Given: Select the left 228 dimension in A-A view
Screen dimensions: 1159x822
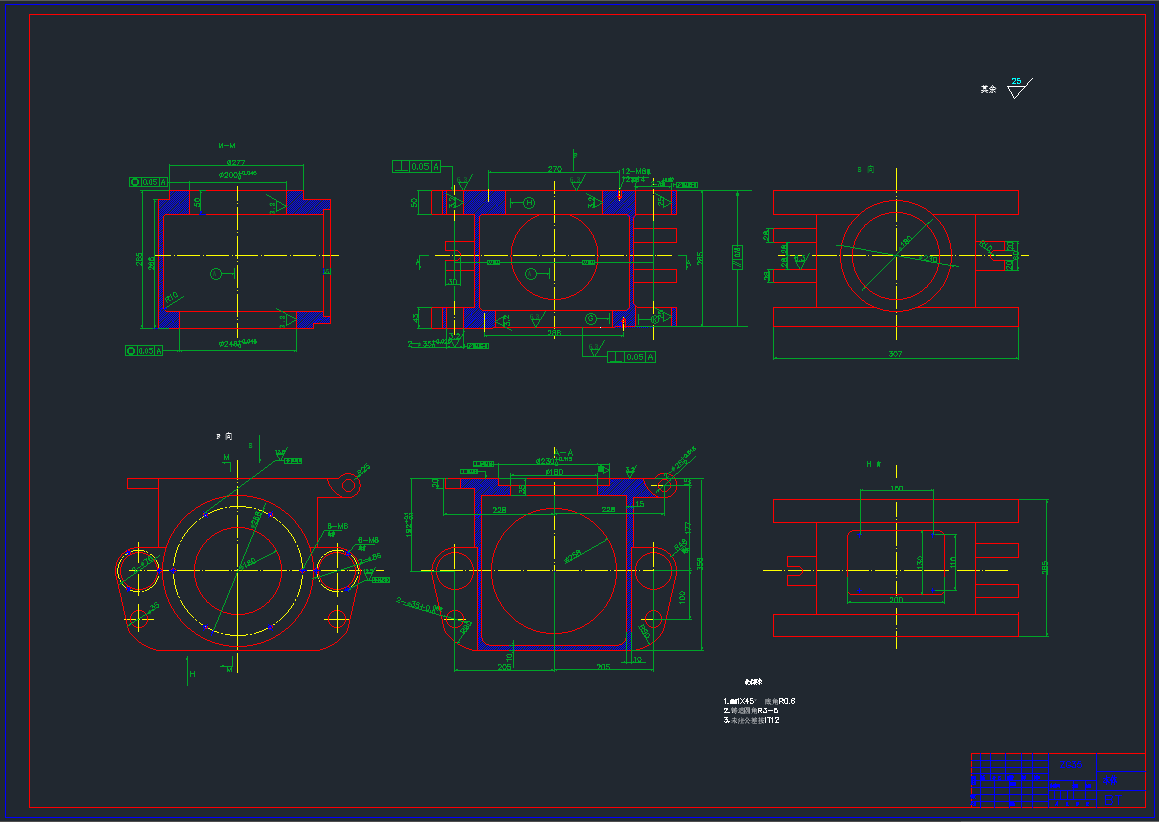Looking at the screenshot, I should pyautogui.click(x=499, y=510).
